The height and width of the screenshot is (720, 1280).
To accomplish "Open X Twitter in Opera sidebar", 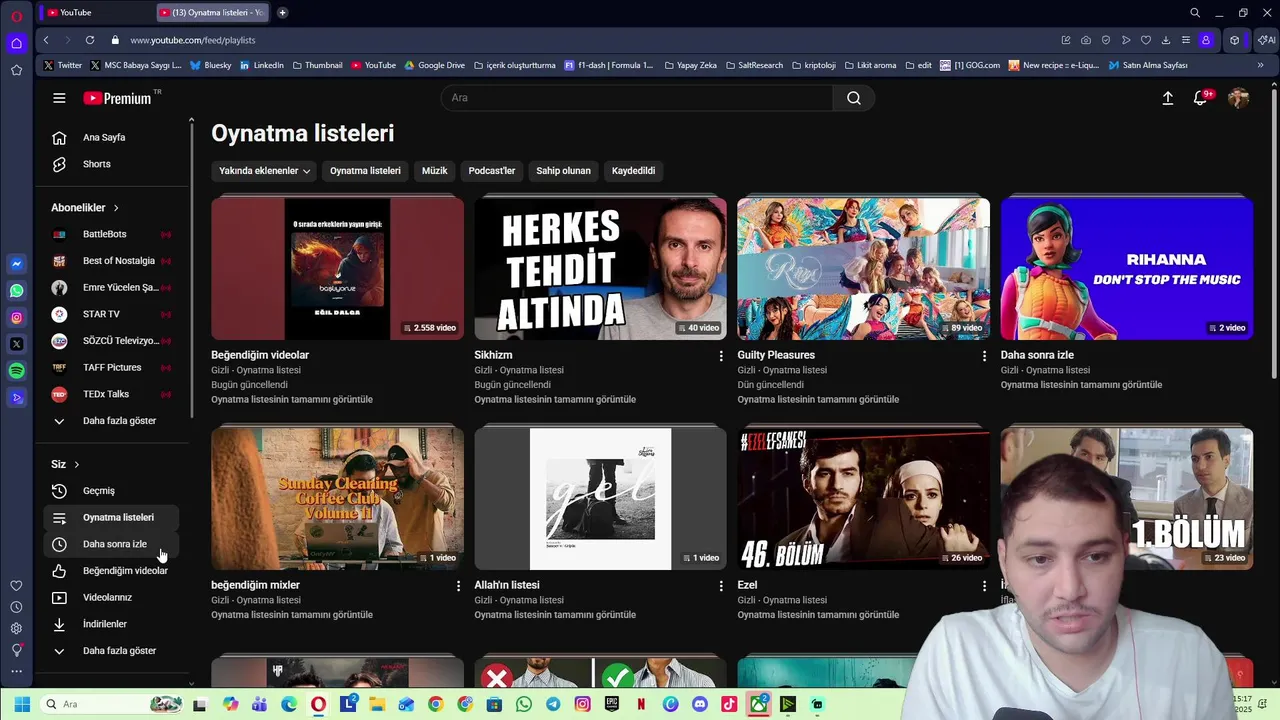I will [x=16, y=344].
